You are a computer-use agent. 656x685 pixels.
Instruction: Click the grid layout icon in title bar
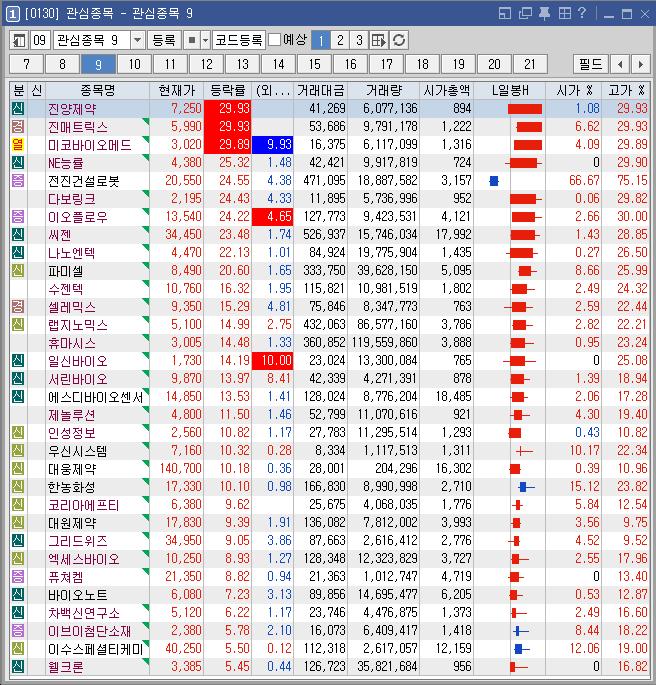pos(564,13)
